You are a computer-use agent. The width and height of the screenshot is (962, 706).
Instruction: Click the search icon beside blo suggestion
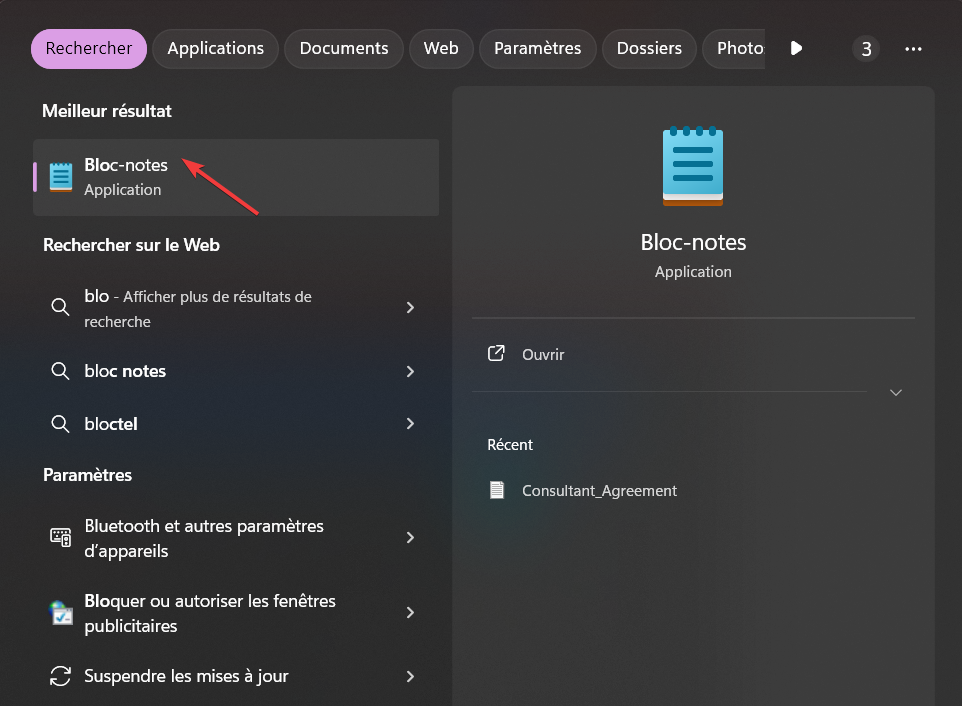tap(60, 307)
